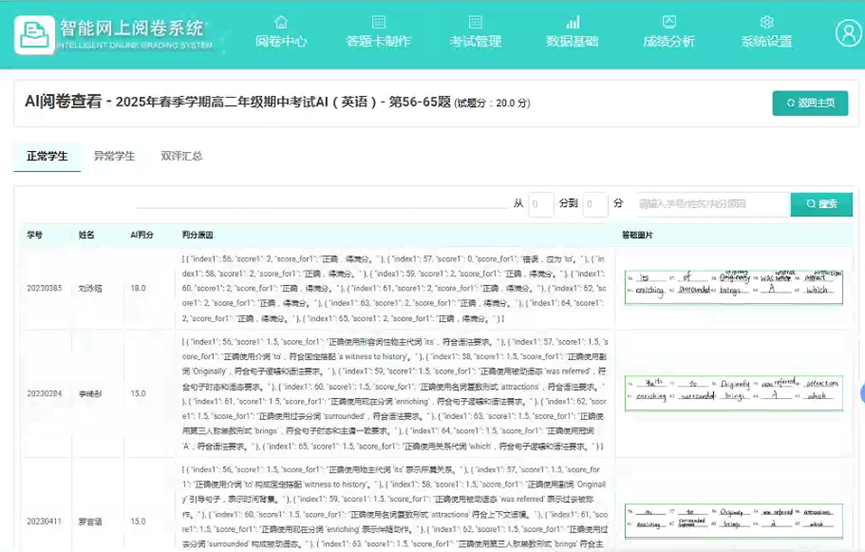Open 系统设置 gear icon
Image resolution: width=865 pixels, height=552 pixels.
pyautogui.click(x=766, y=22)
